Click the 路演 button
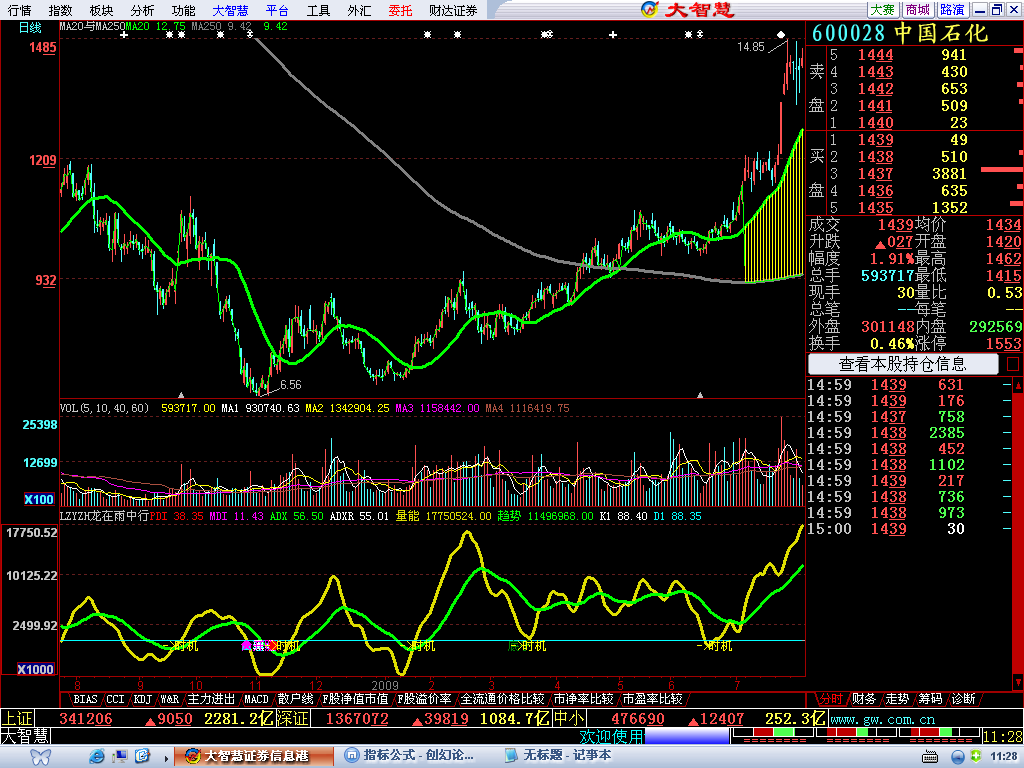Image resolution: width=1024 pixels, height=768 pixels. point(952,10)
